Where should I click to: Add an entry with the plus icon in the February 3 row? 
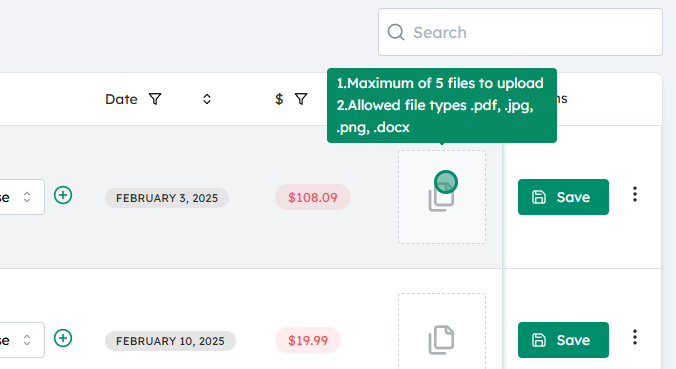coord(63,195)
